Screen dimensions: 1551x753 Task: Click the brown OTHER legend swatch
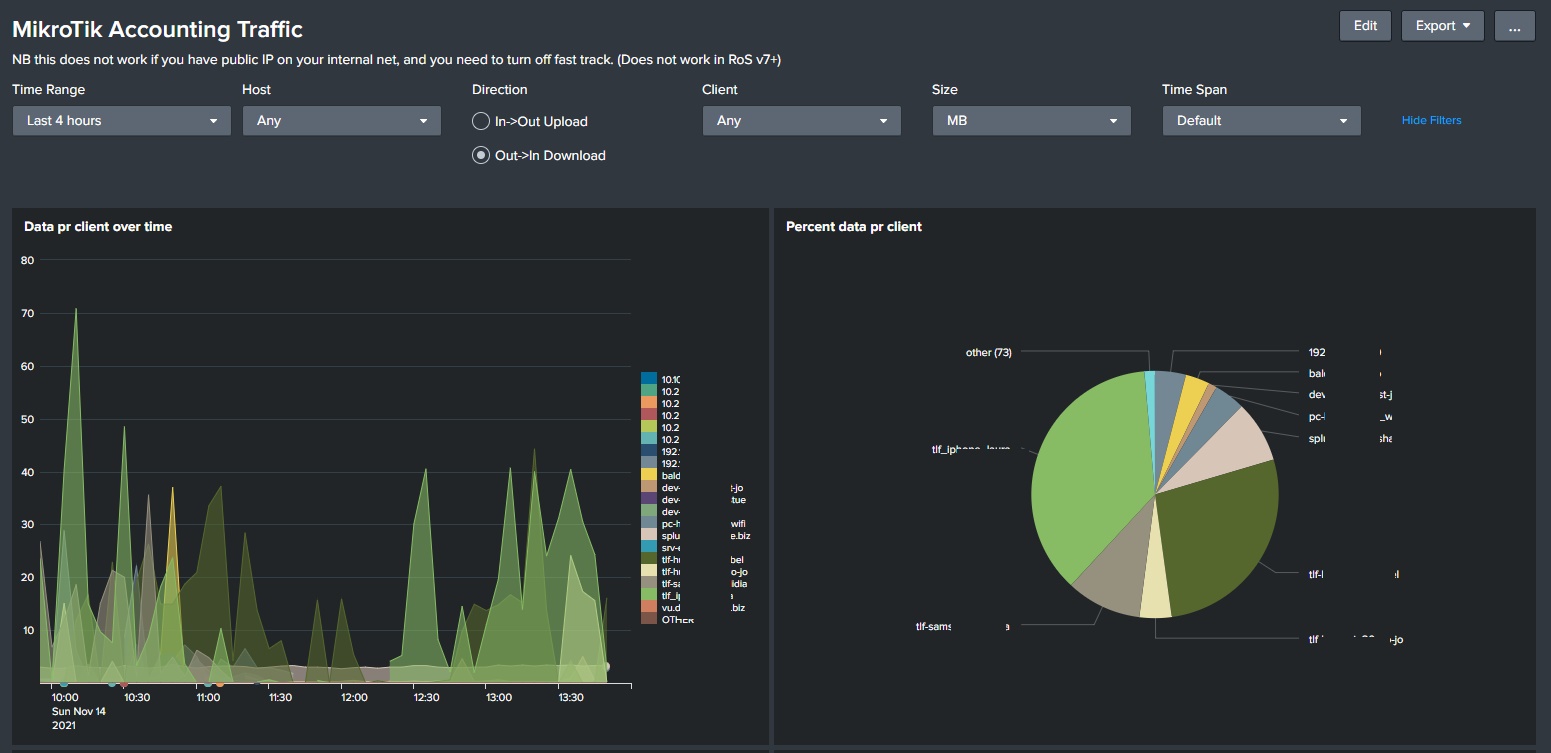tap(649, 619)
